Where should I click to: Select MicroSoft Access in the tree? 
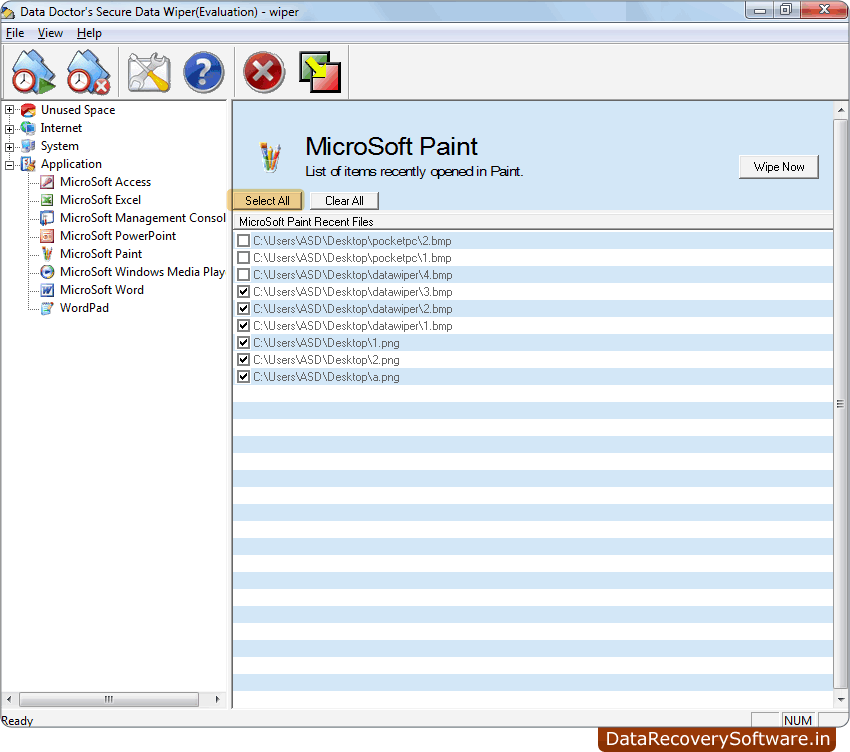pyautogui.click(x=105, y=182)
